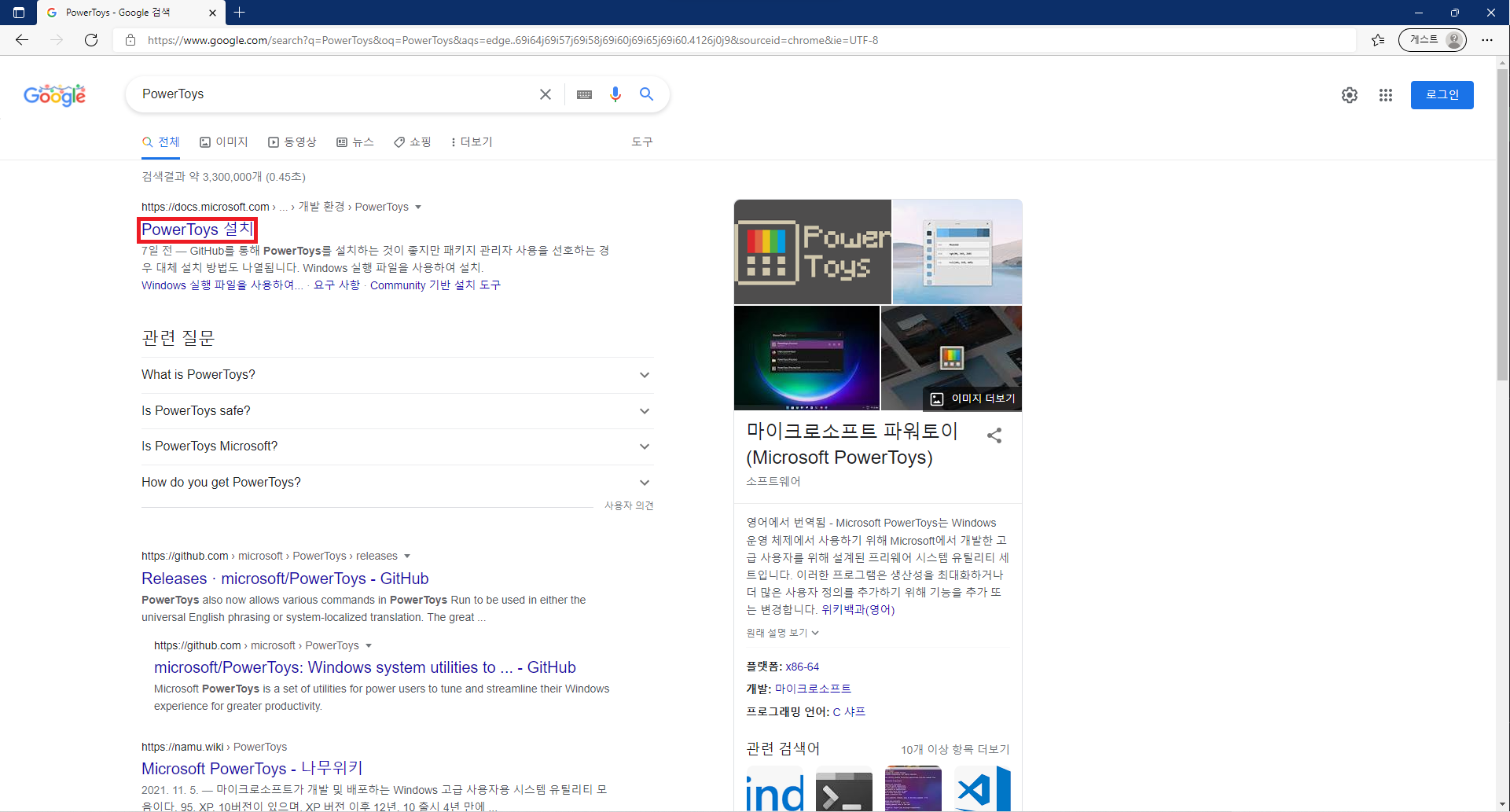Click the browser address bar URL

[513, 40]
